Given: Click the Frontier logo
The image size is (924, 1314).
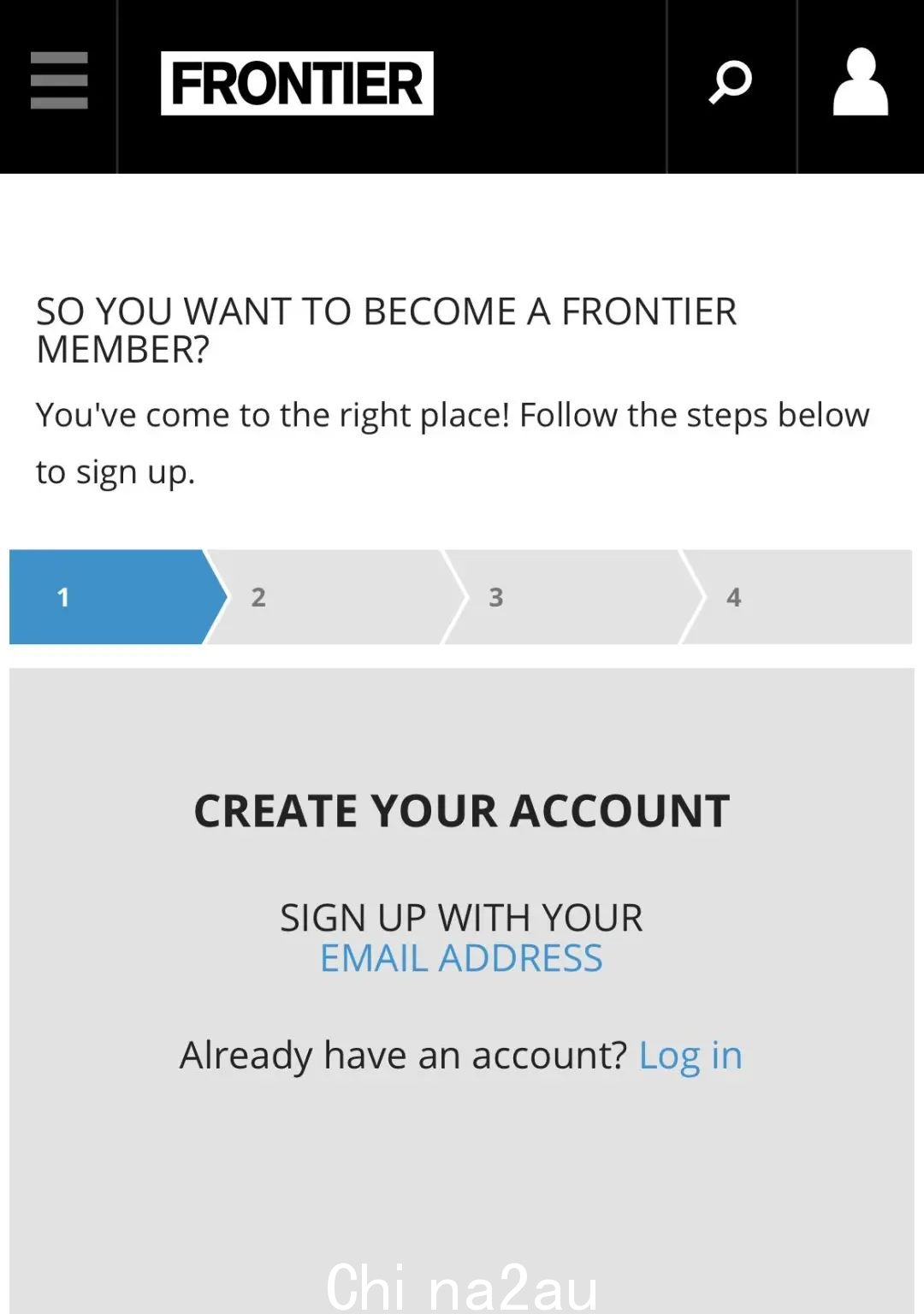Looking at the screenshot, I should [x=297, y=84].
